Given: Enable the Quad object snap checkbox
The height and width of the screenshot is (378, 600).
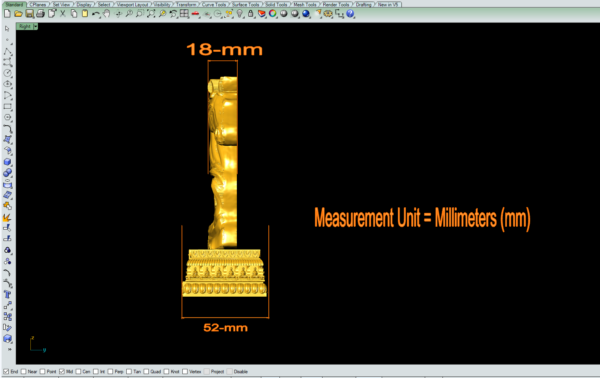Looking at the screenshot, I should point(146,371).
